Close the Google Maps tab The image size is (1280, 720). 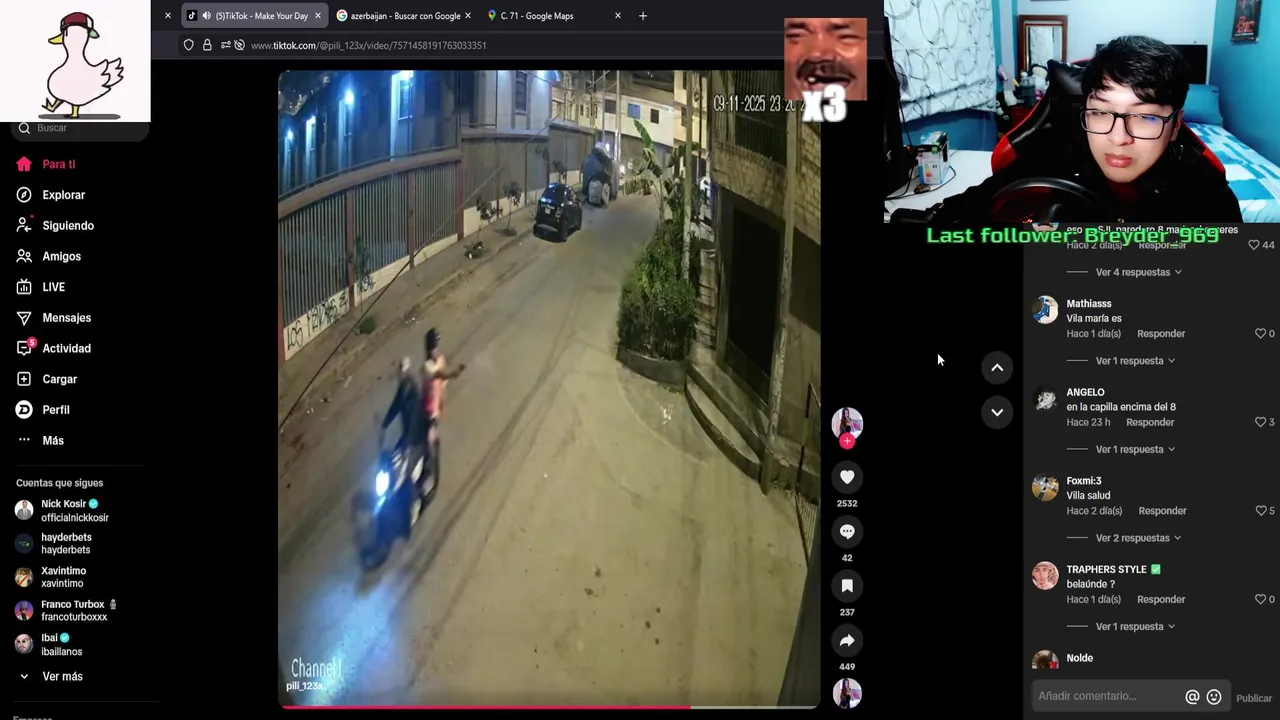[618, 16]
